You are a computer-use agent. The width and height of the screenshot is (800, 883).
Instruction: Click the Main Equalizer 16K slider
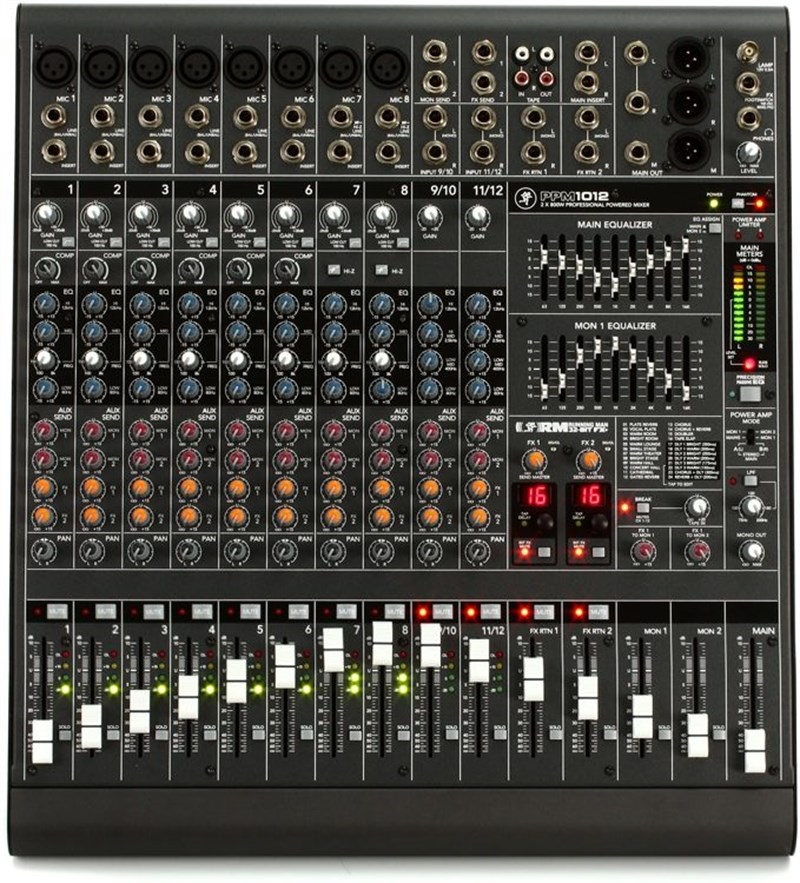(x=685, y=246)
